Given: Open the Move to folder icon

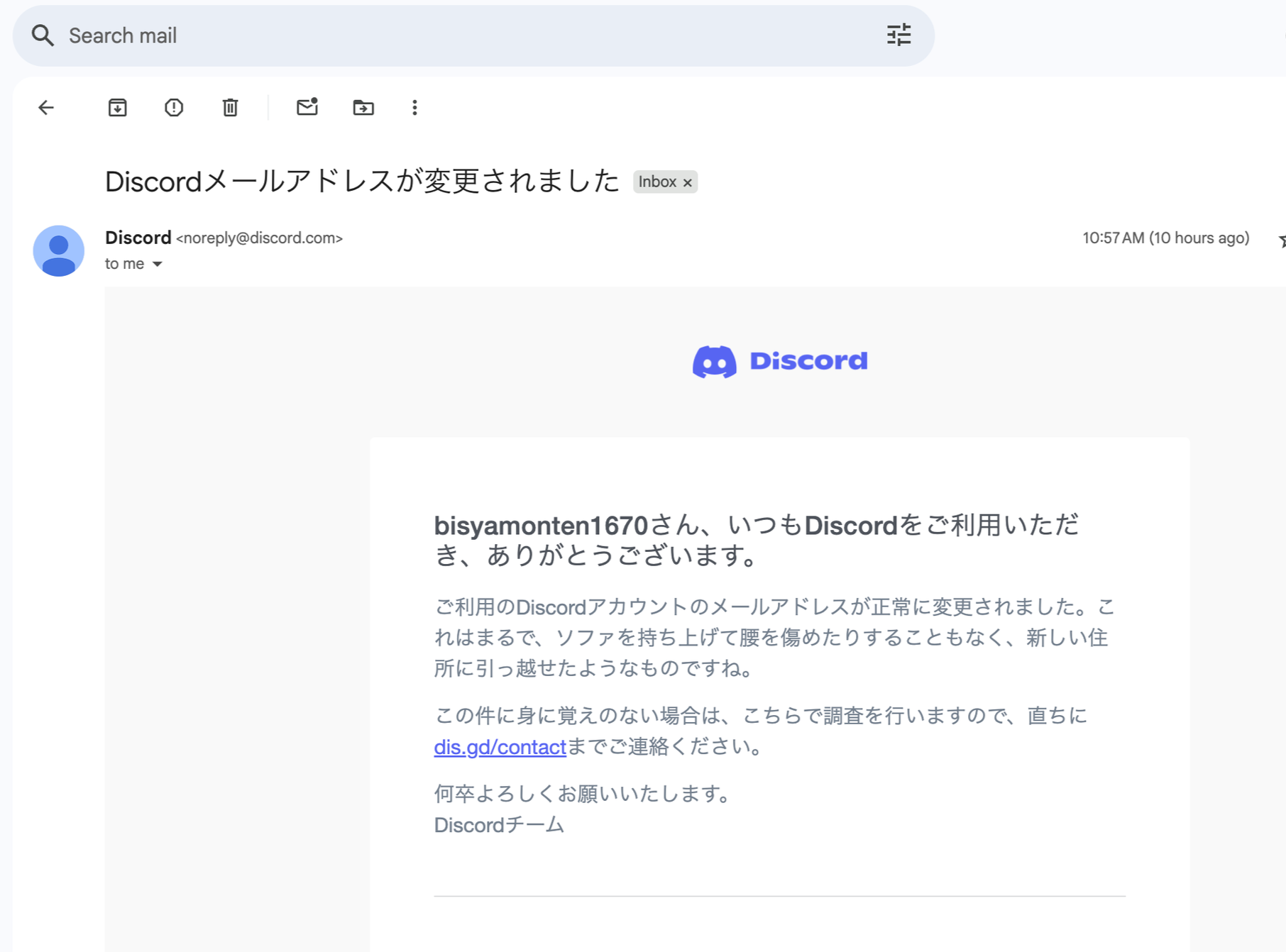Looking at the screenshot, I should click(363, 107).
